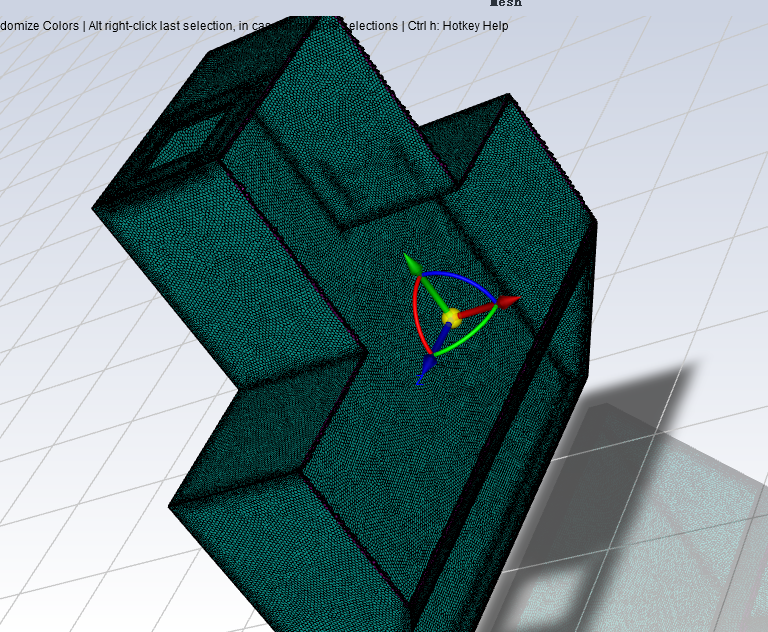Select the yellow center sphere of triad
The width and height of the screenshot is (768, 632).
(452, 318)
